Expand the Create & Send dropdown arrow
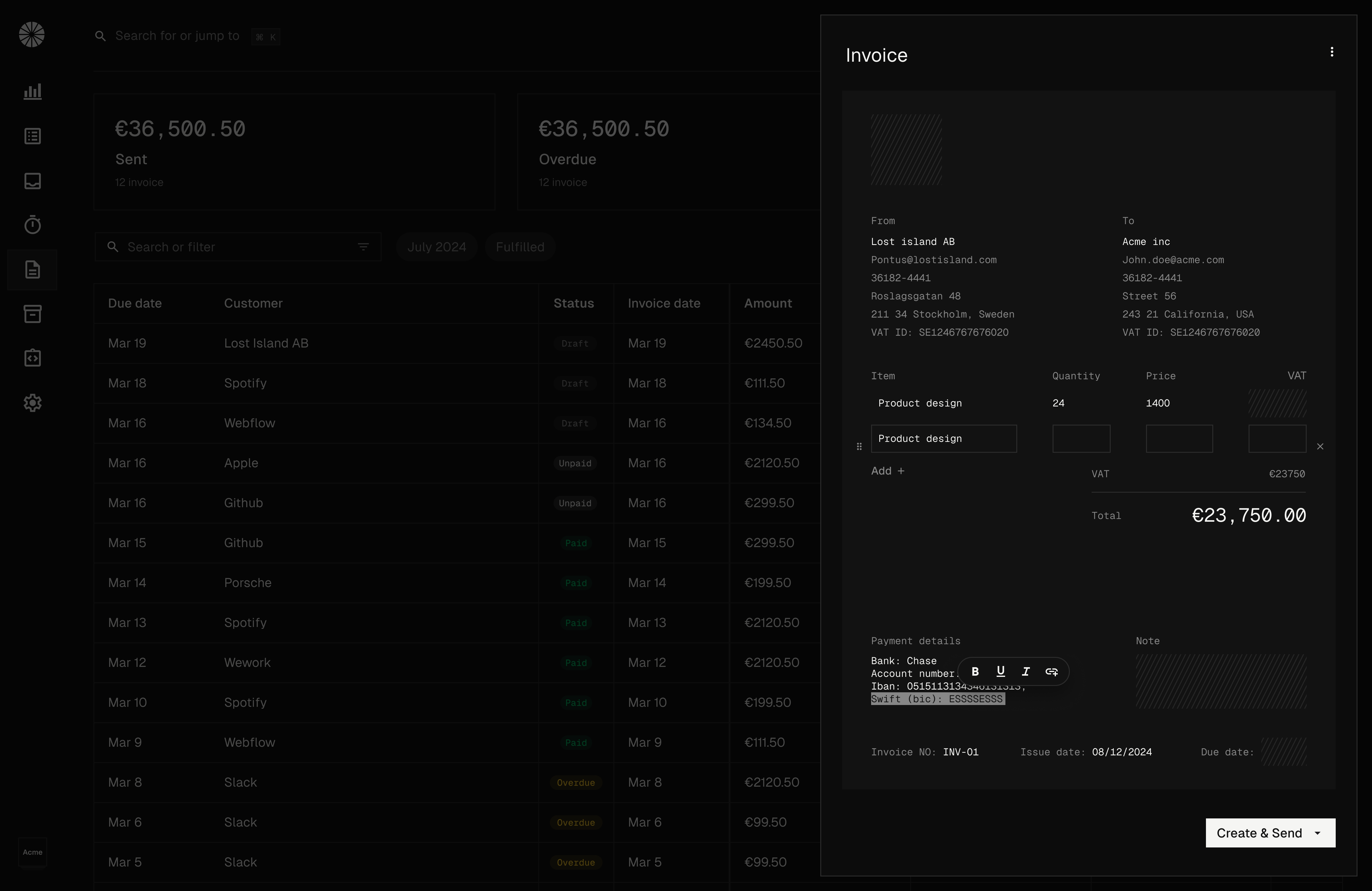1372x891 pixels. click(1318, 833)
